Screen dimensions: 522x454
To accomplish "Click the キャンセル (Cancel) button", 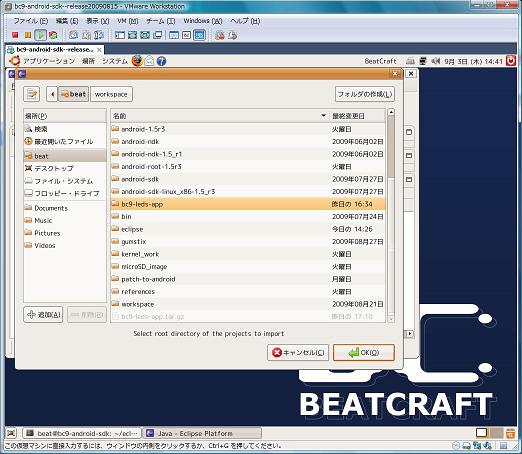I will click(298, 352).
